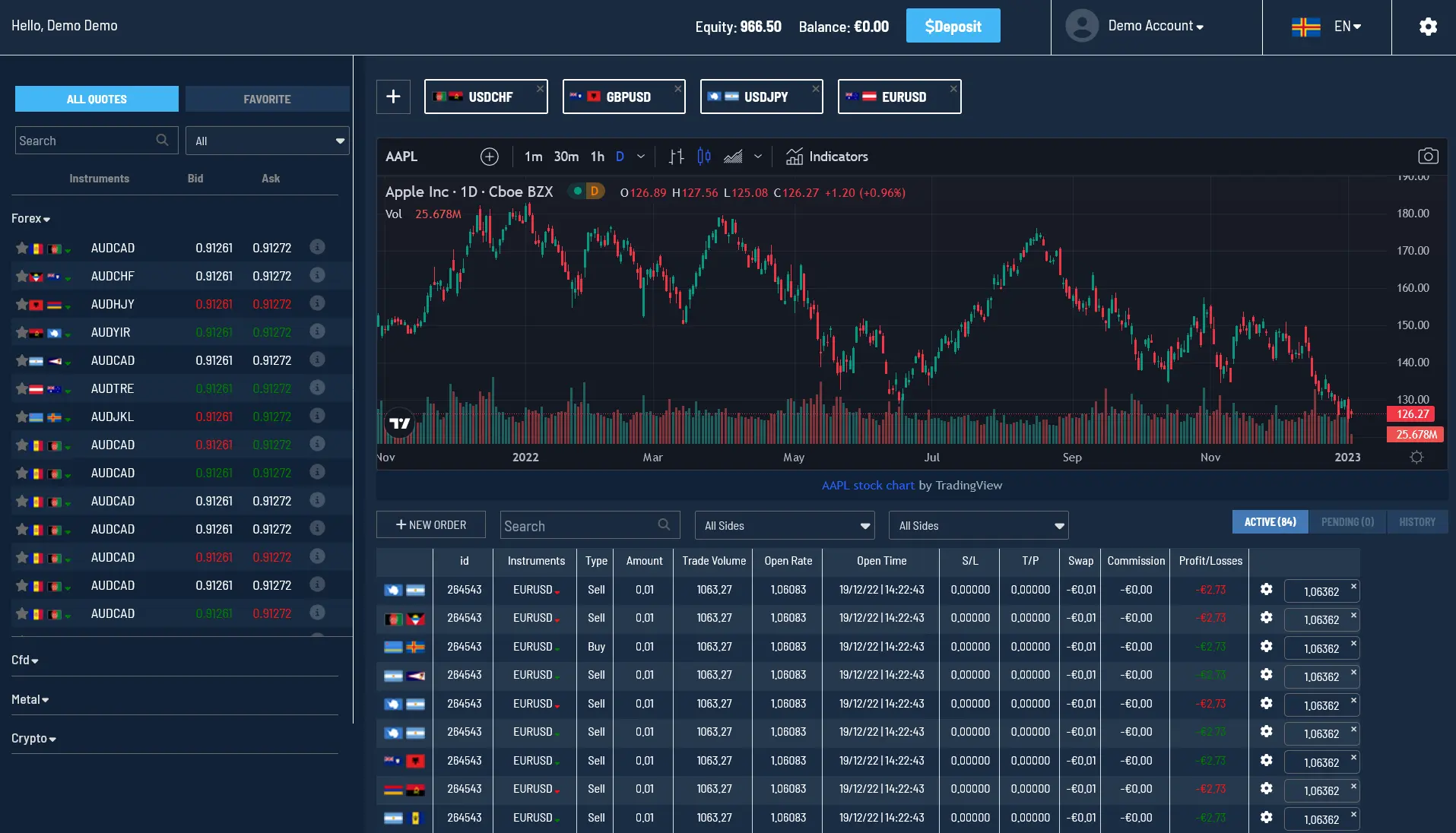This screenshot has width=1456, height=833.
Task: Click the Demo Account avatar icon
Action: pyautogui.click(x=1082, y=26)
